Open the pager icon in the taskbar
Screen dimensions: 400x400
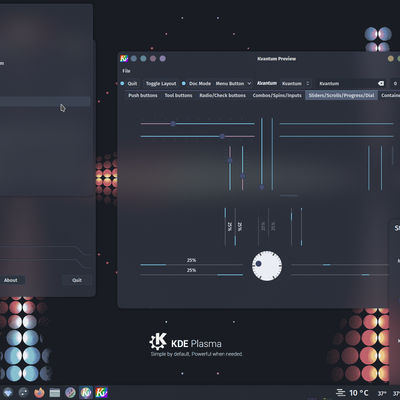(23, 392)
